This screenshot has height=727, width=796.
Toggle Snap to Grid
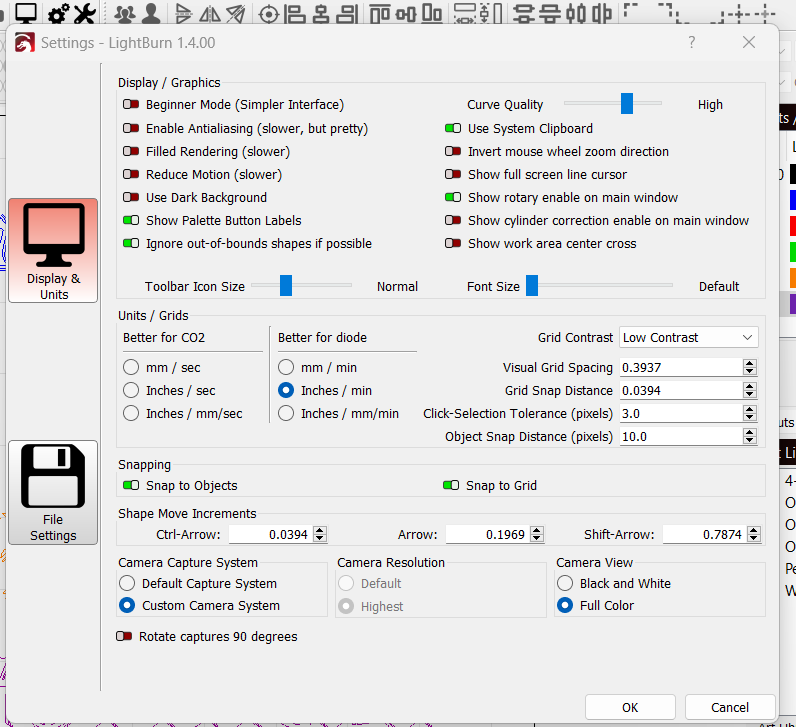coord(451,485)
